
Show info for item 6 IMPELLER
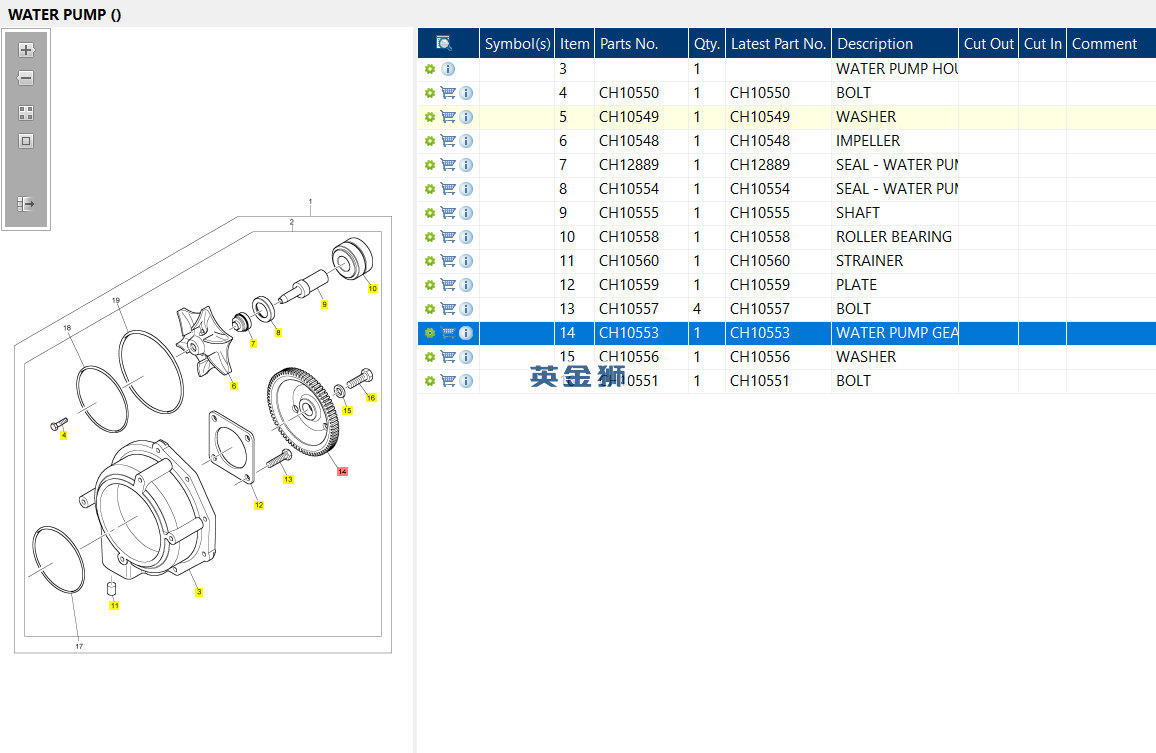click(x=466, y=141)
